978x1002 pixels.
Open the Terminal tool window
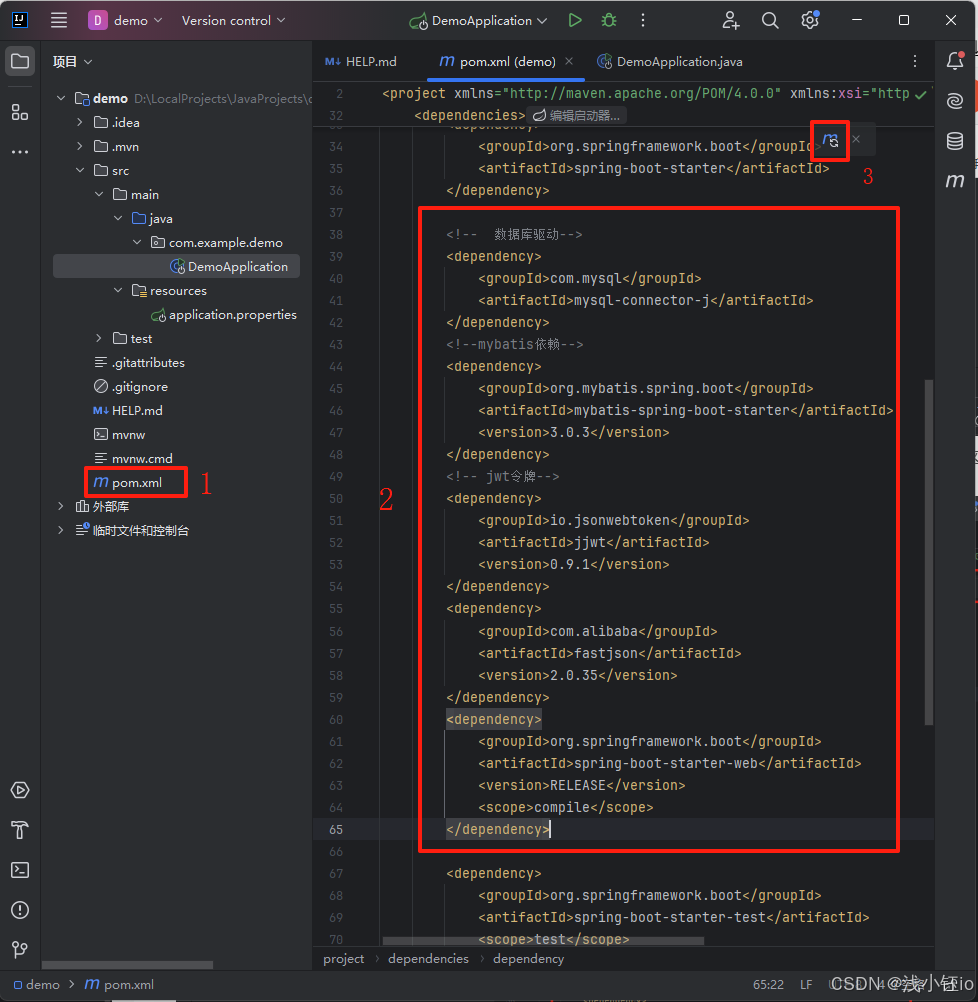pos(20,870)
